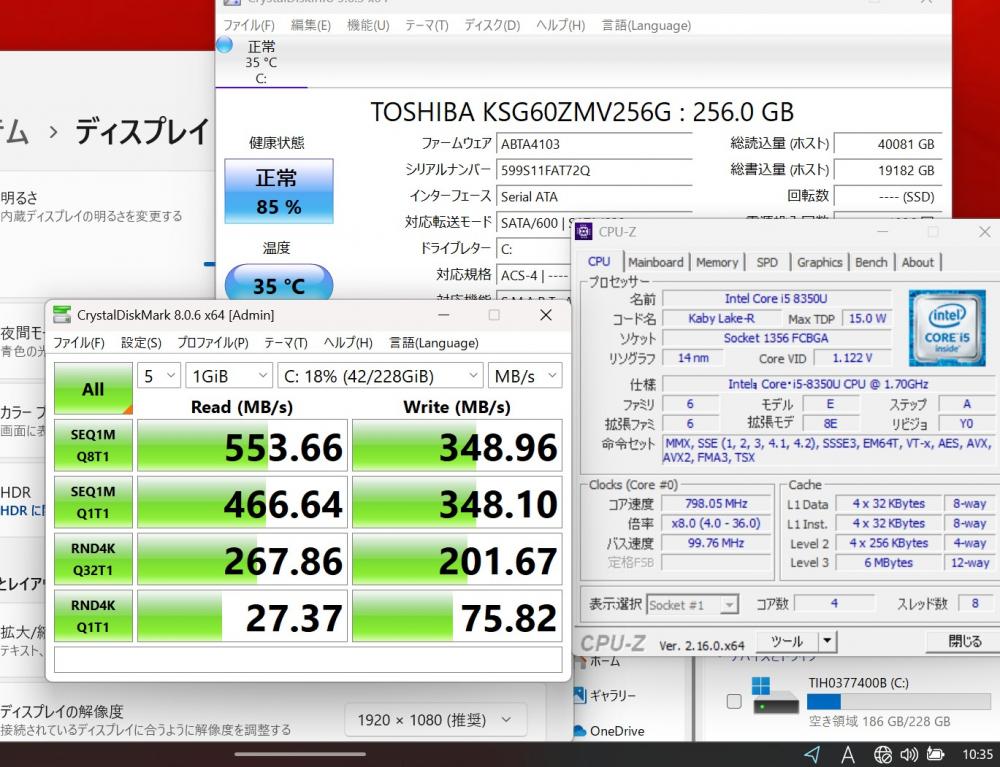Click the core speed value 798.05 MHz
This screenshot has height=767, width=1000.
point(716,504)
